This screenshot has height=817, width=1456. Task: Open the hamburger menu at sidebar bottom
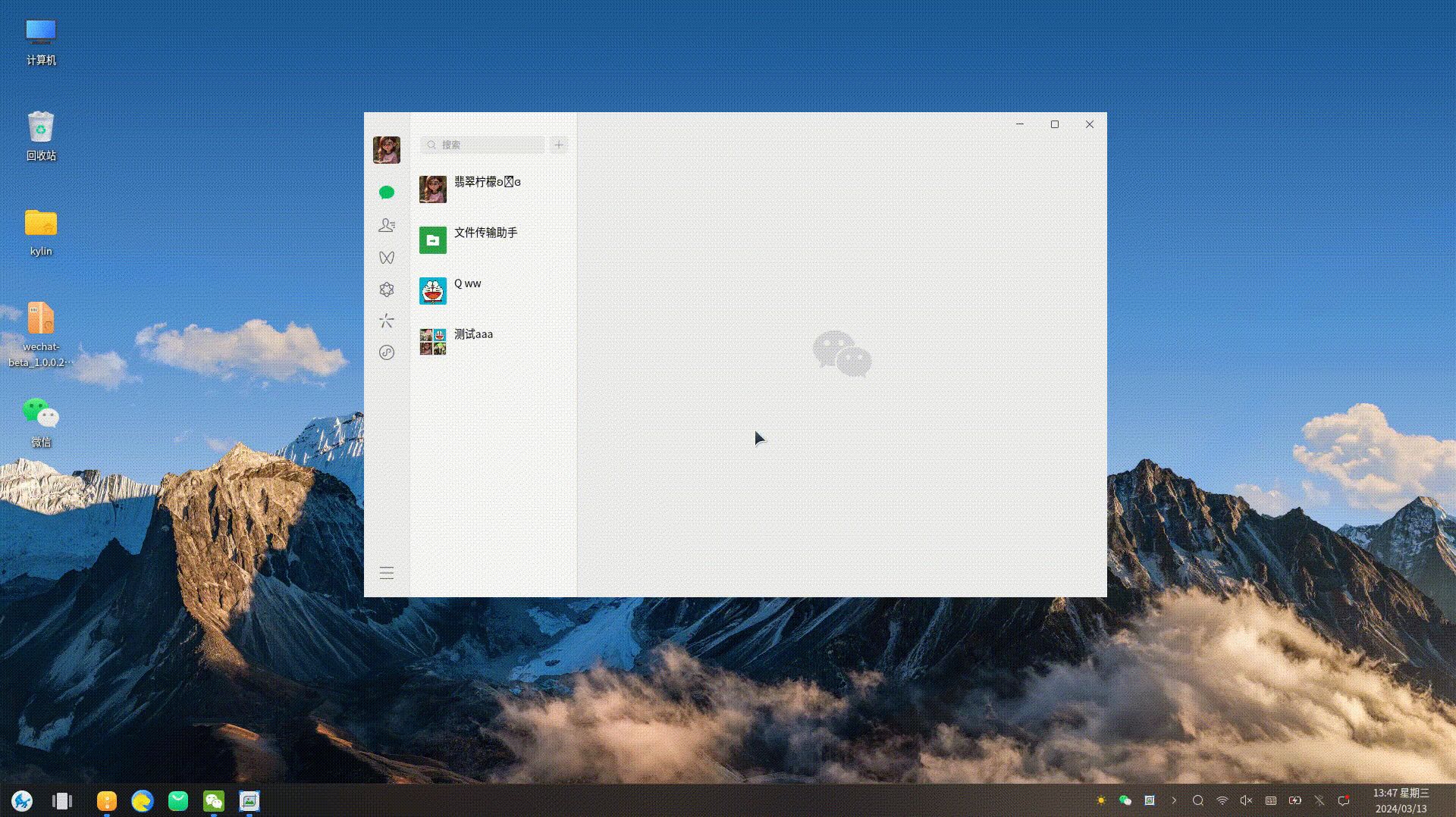click(x=387, y=573)
